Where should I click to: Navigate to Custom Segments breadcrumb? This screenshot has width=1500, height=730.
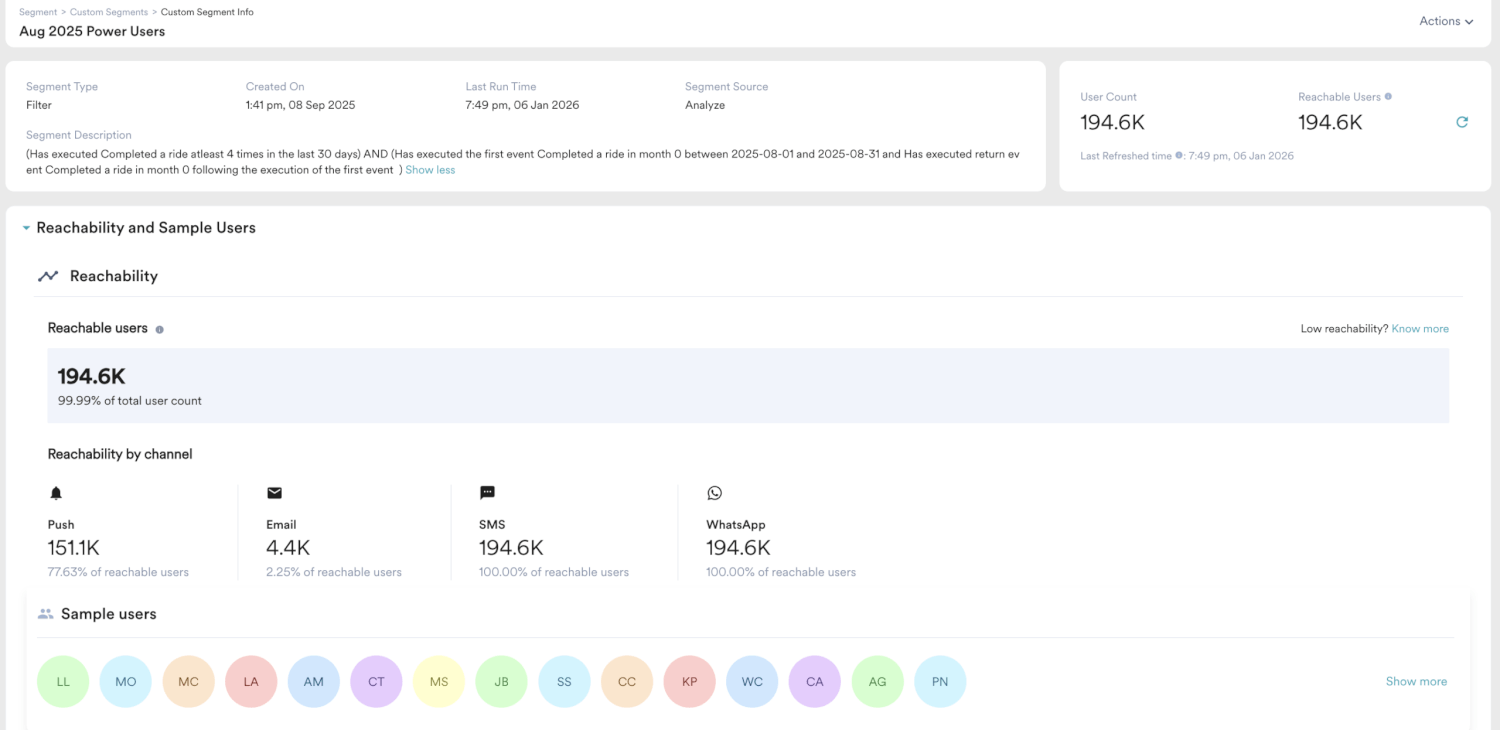pyautogui.click(x=108, y=12)
